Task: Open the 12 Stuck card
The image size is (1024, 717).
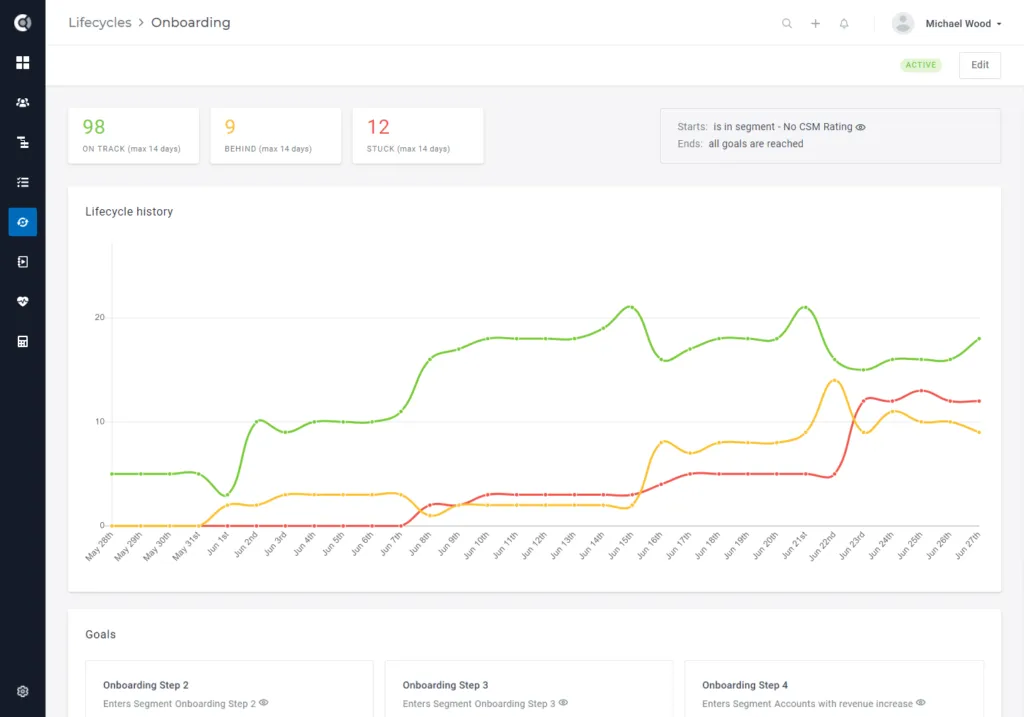Action: pyautogui.click(x=418, y=136)
